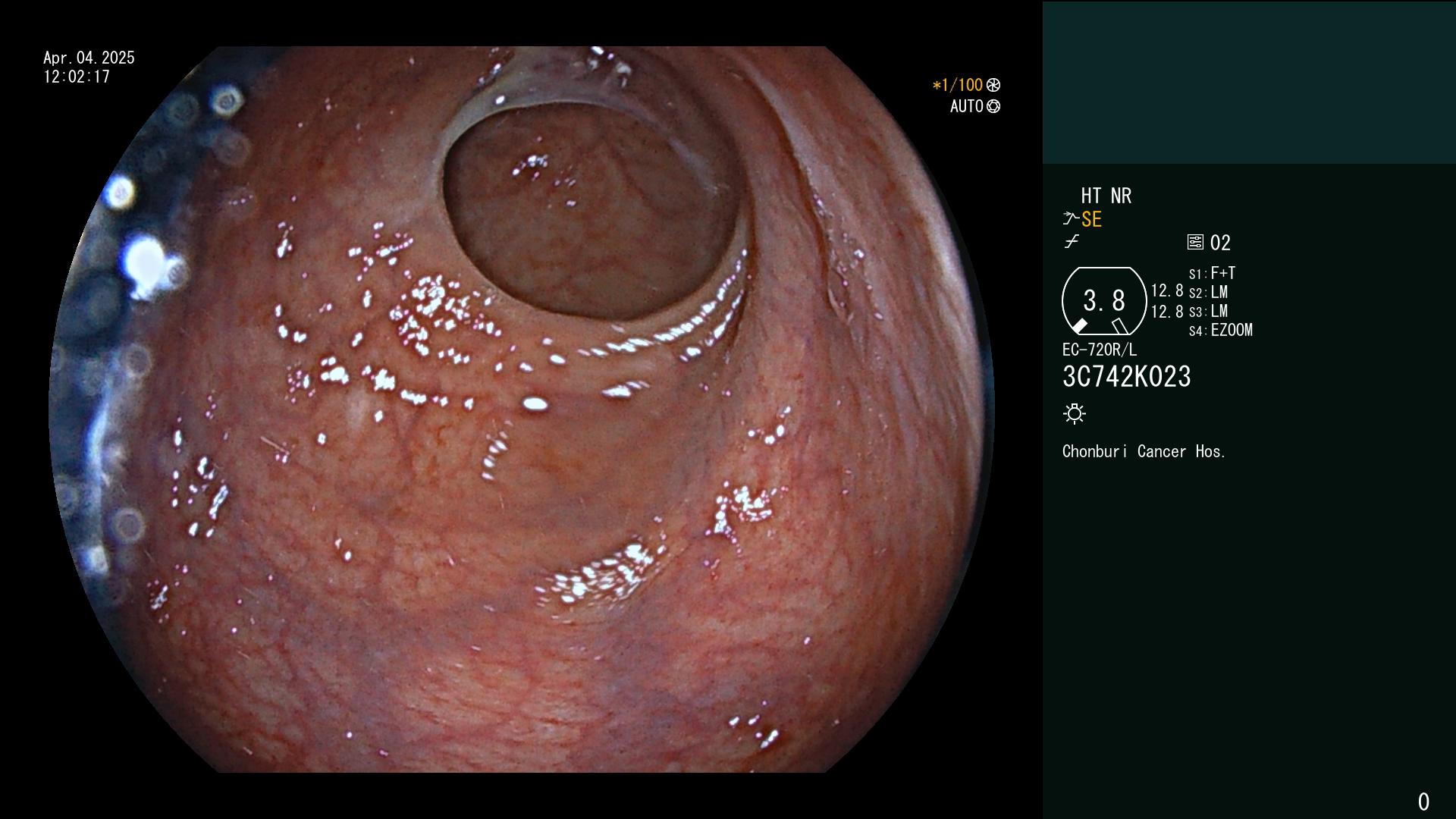The height and width of the screenshot is (819, 1456).
Task: Click the S3: LM switch assignment
Action: tap(1209, 312)
